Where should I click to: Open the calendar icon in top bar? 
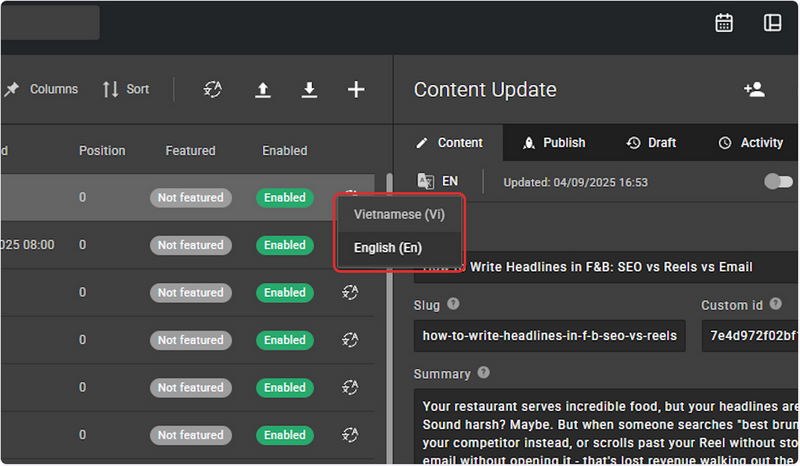click(x=723, y=23)
